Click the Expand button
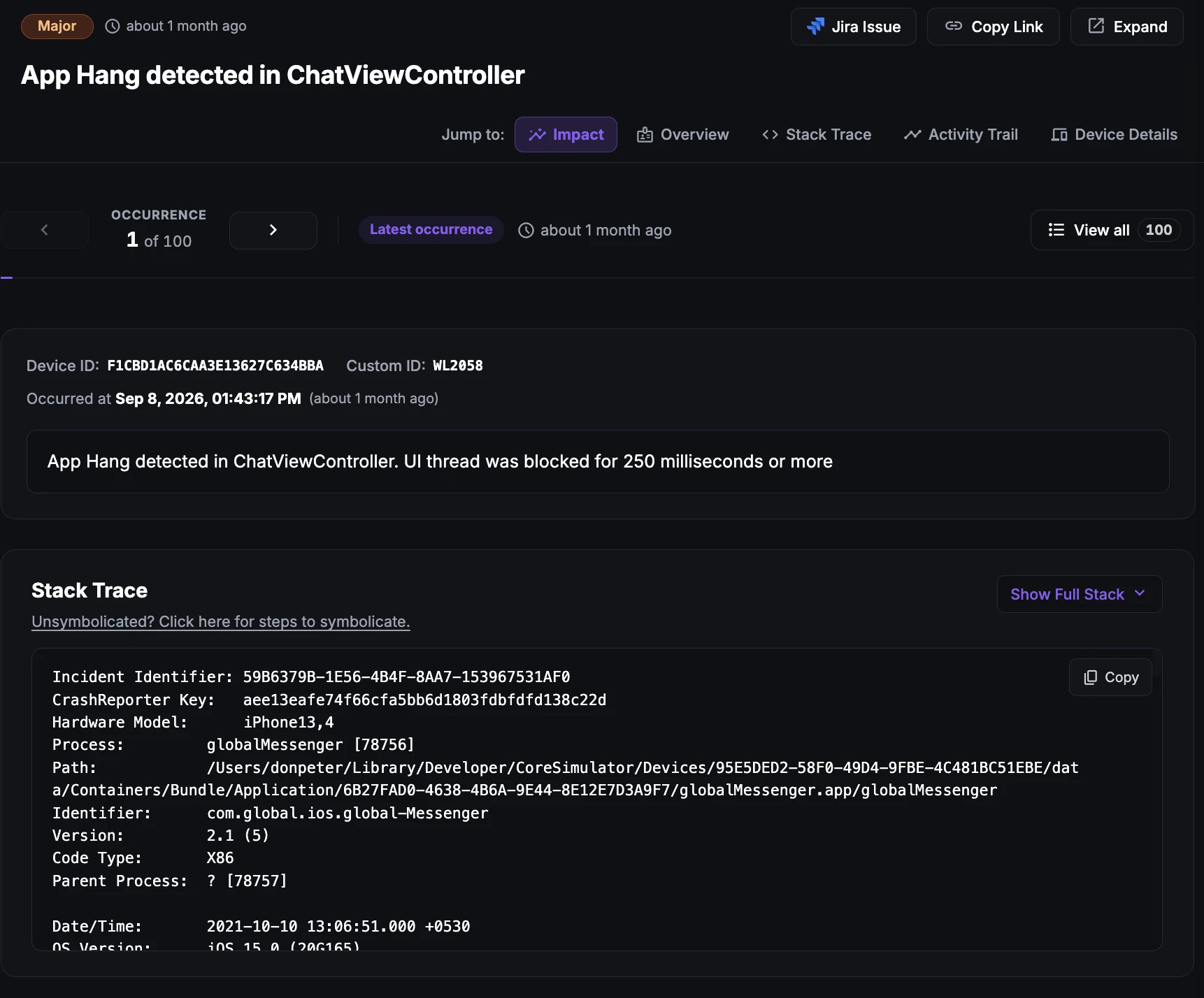The height and width of the screenshot is (998, 1204). point(1126,27)
